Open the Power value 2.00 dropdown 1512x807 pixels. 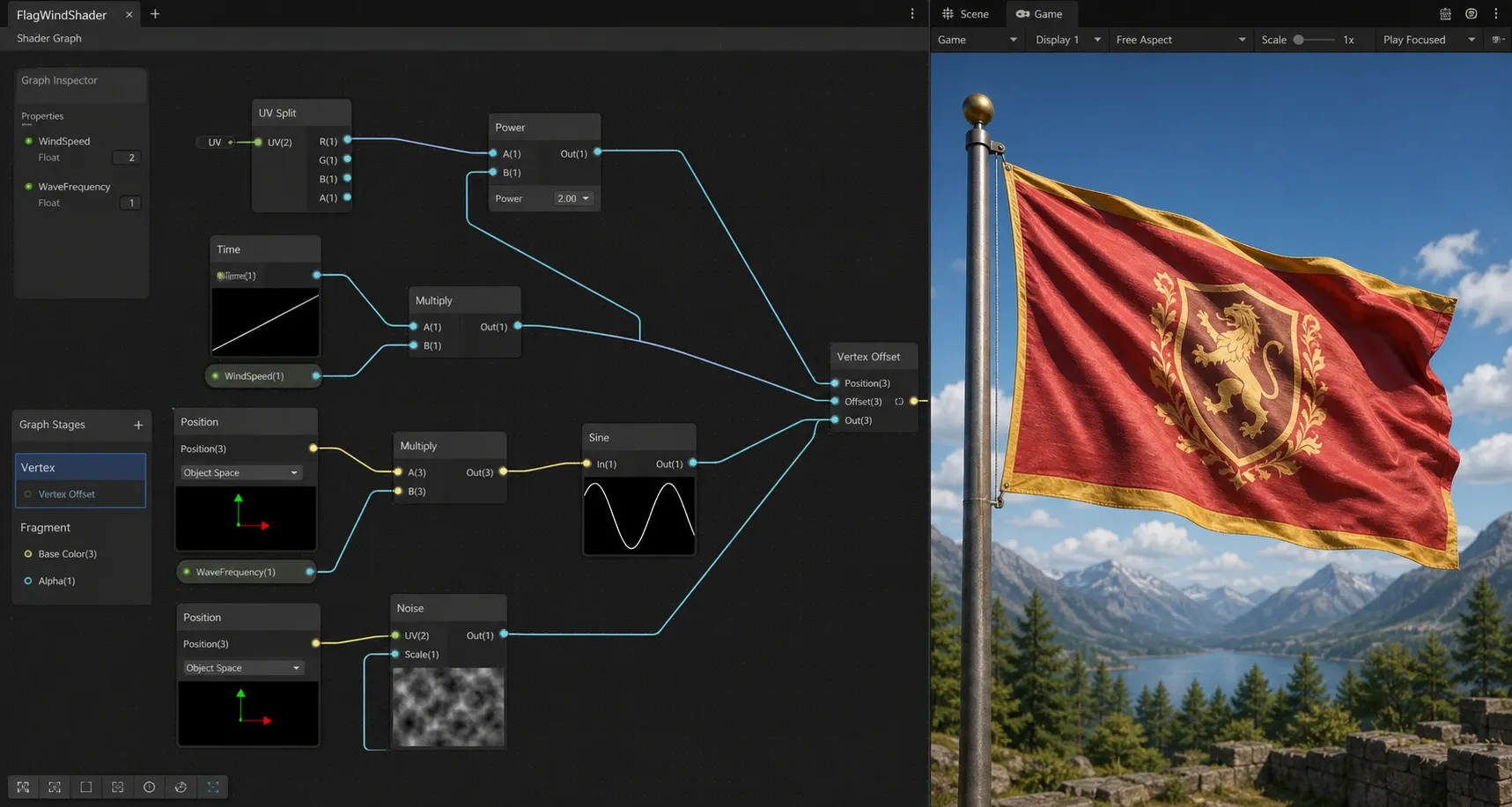coord(573,199)
